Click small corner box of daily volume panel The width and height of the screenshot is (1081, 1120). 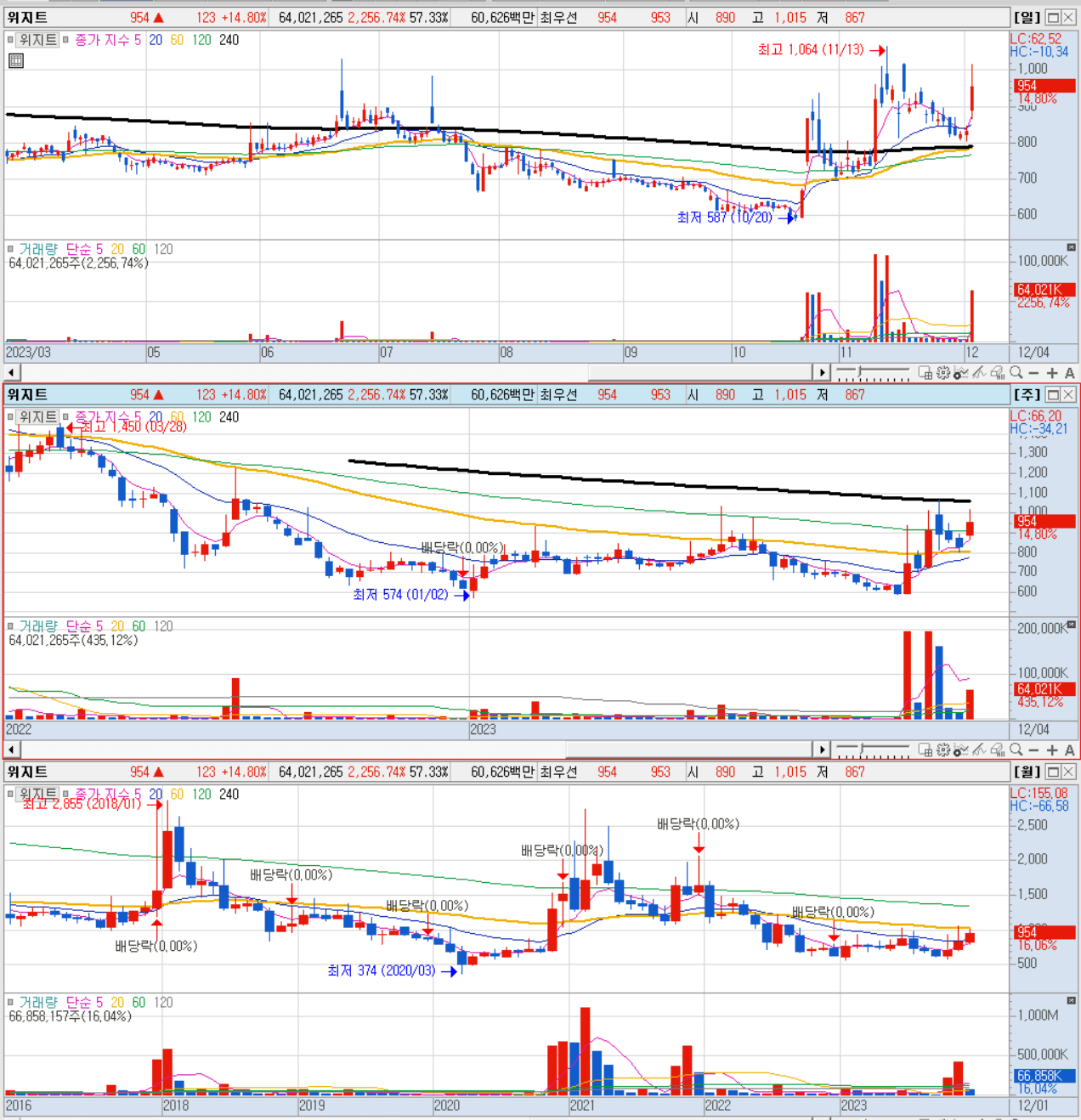[1071, 247]
